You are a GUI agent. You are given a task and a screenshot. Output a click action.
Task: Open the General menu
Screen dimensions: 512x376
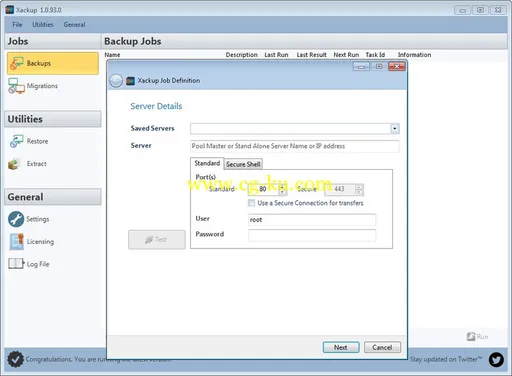coord(74,25)
